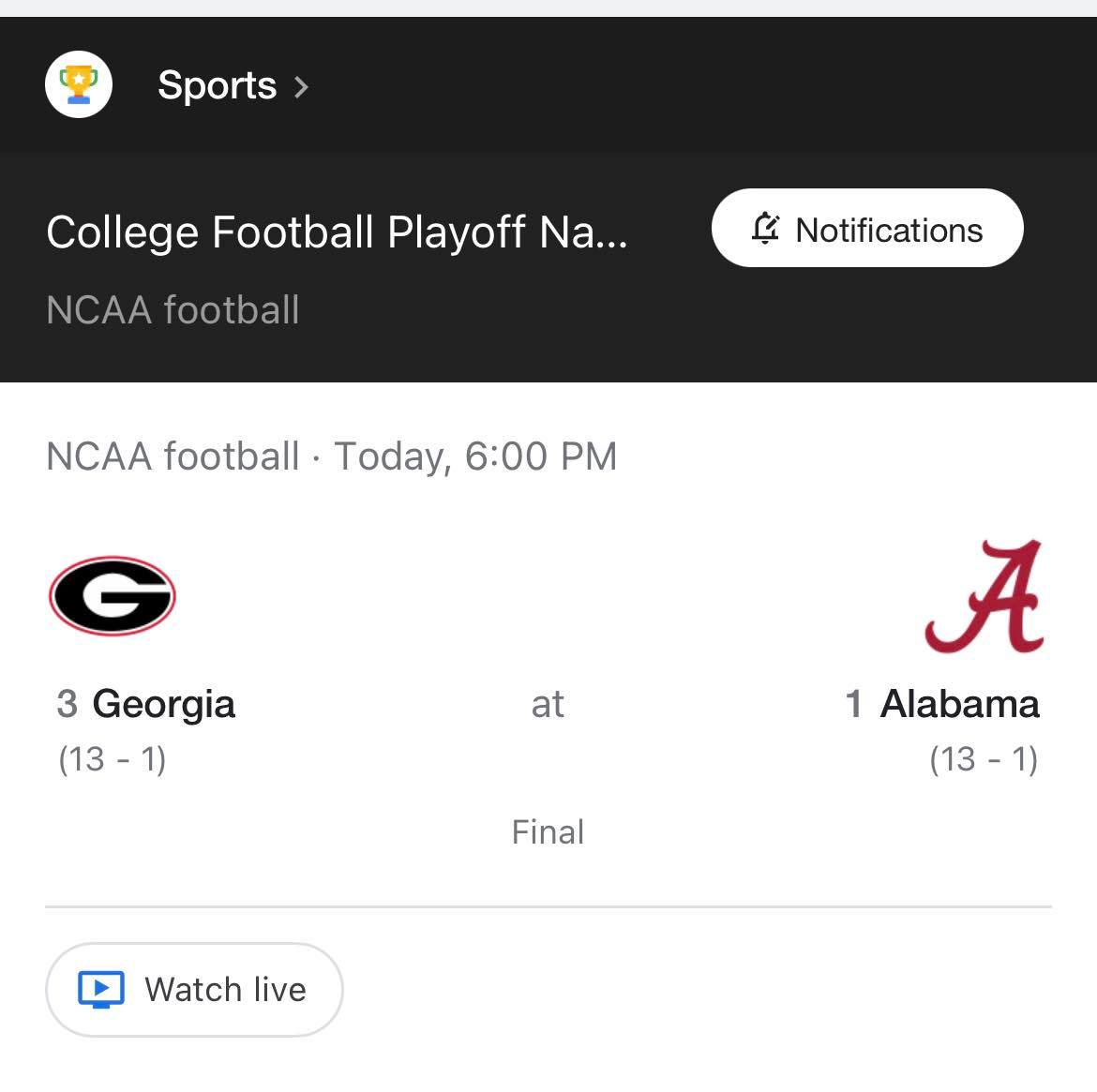The height and width of the screenshot is (1092, 1097).
Task: Click the Alabama Crimson Tide logo
Action: pos(984,596)
